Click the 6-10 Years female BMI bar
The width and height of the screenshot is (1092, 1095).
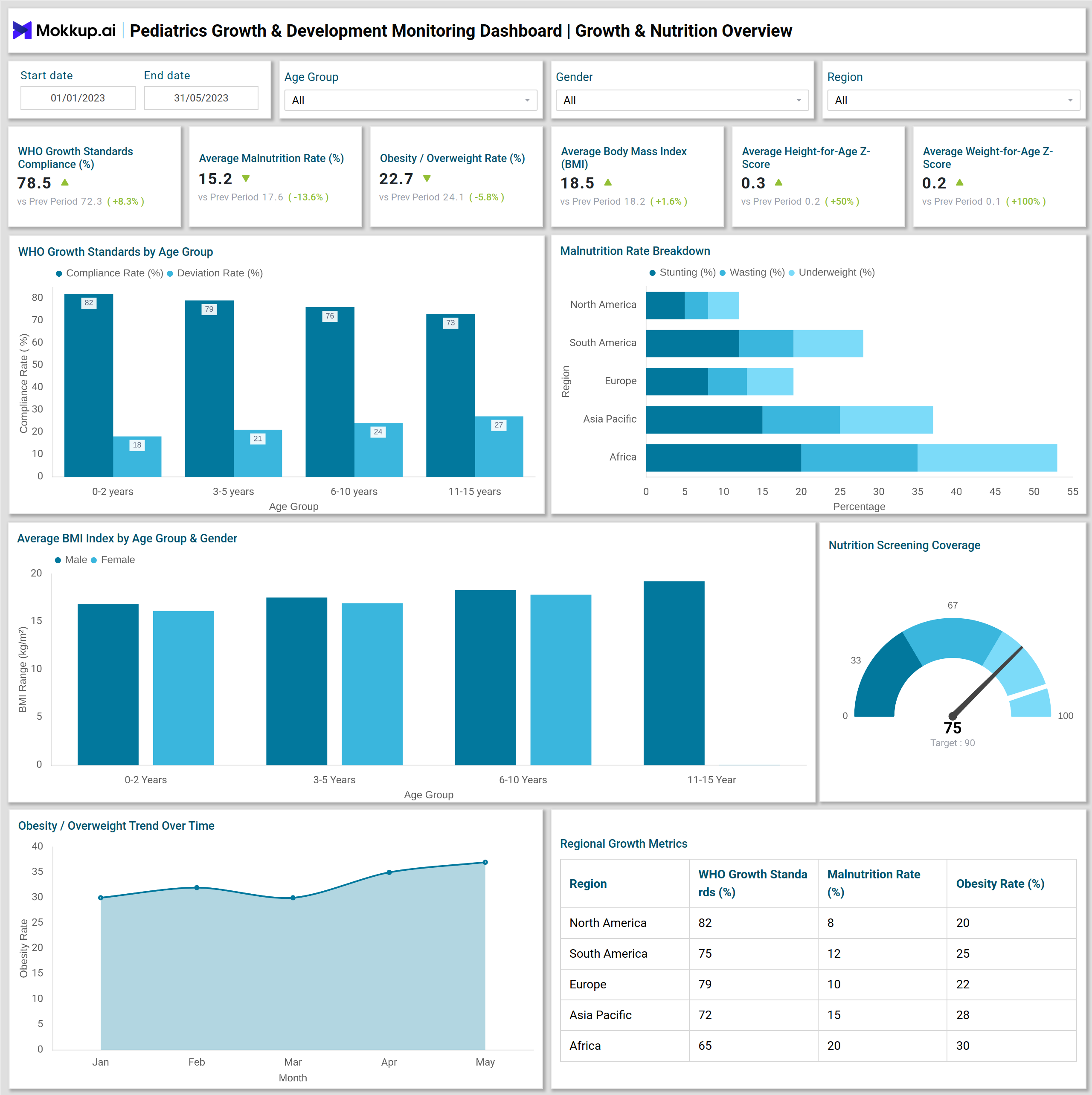pyautogui.click(x=561, y=680)
